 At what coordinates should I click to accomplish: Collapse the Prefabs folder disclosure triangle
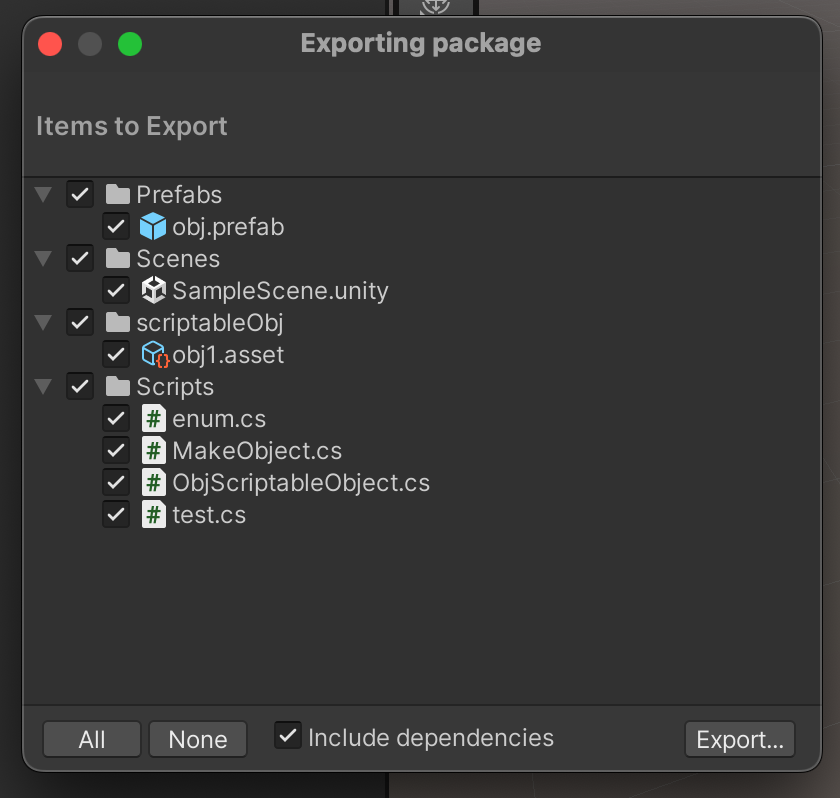click(x=43, y=194)
